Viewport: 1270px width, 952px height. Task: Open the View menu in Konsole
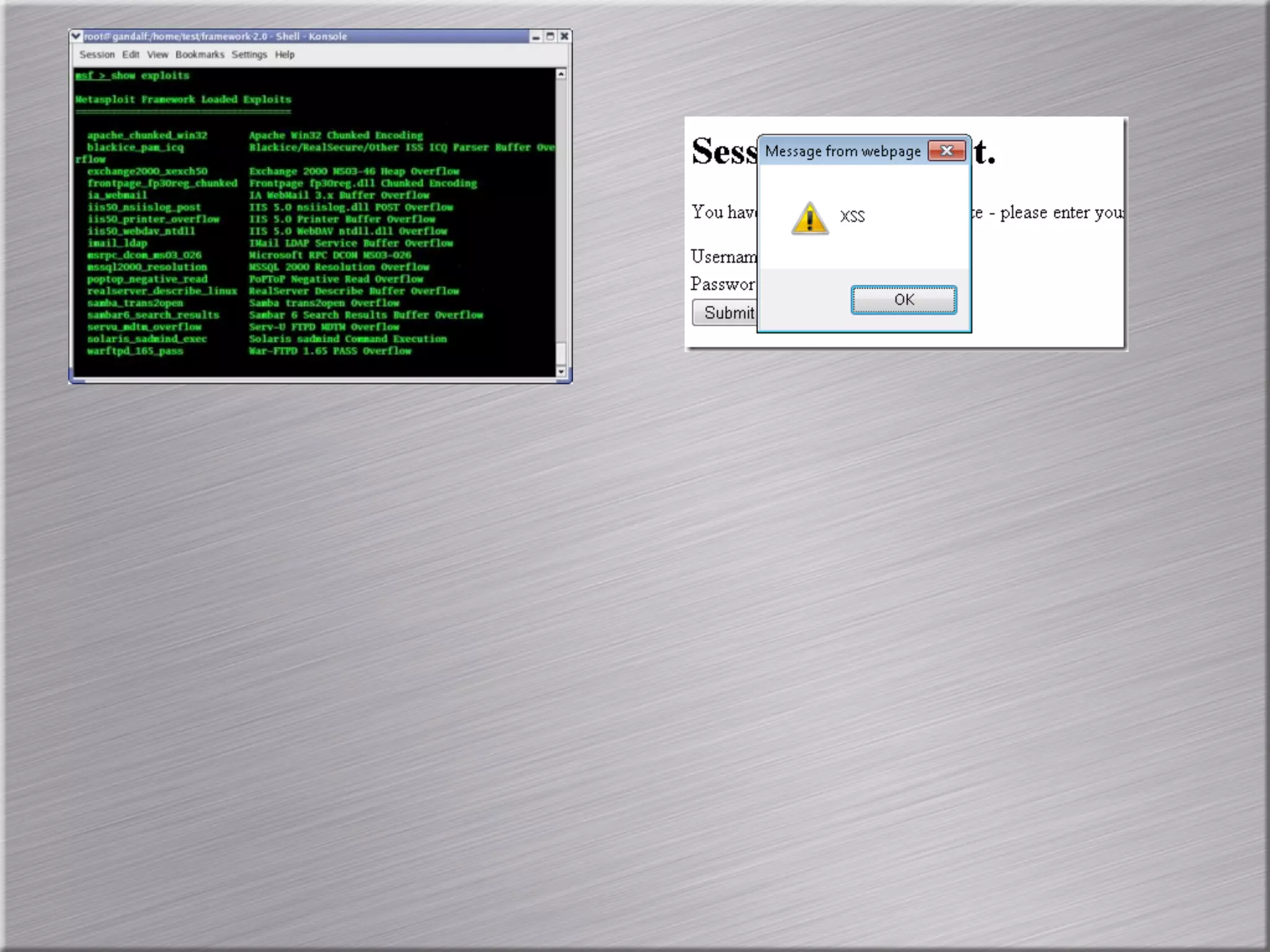(x=158, y=55)
